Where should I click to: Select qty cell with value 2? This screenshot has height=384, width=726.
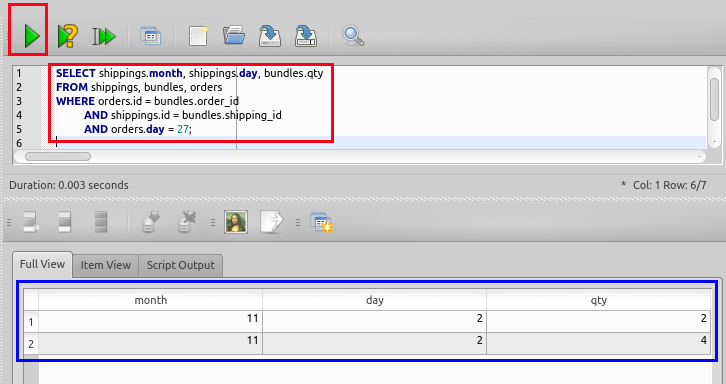(599, 321)
